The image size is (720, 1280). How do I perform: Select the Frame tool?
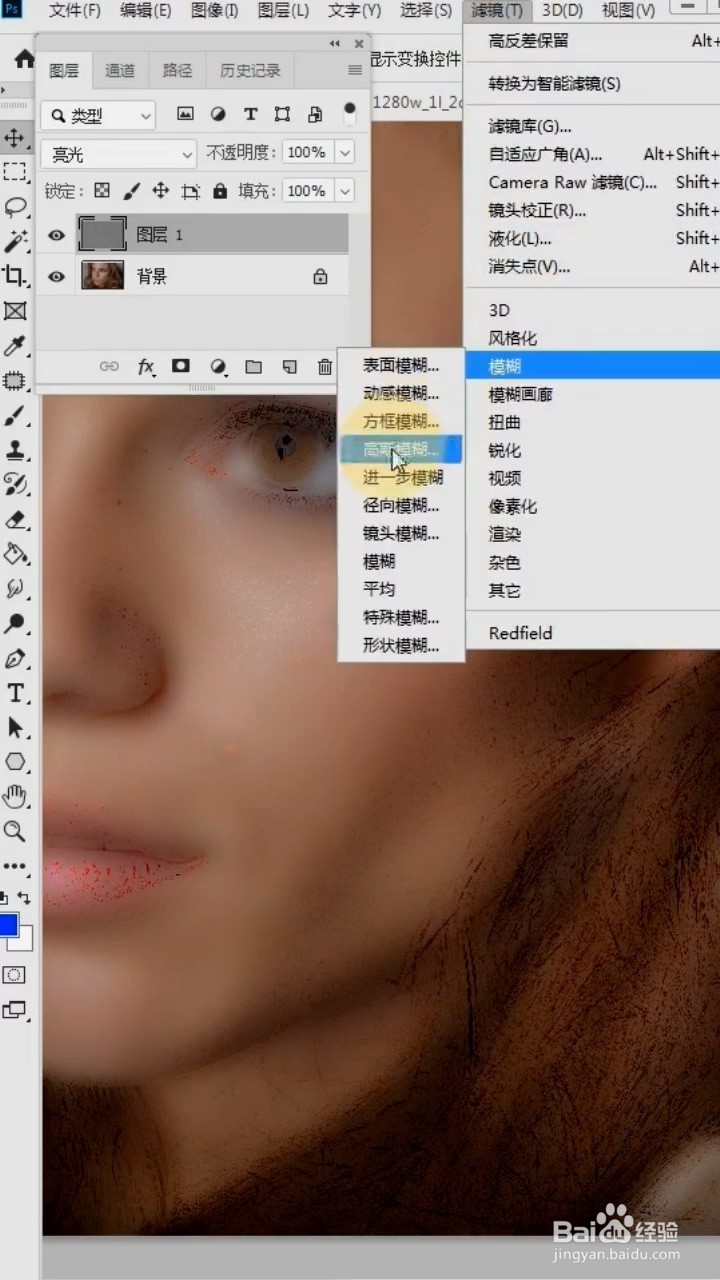click(x=14, y=311)
